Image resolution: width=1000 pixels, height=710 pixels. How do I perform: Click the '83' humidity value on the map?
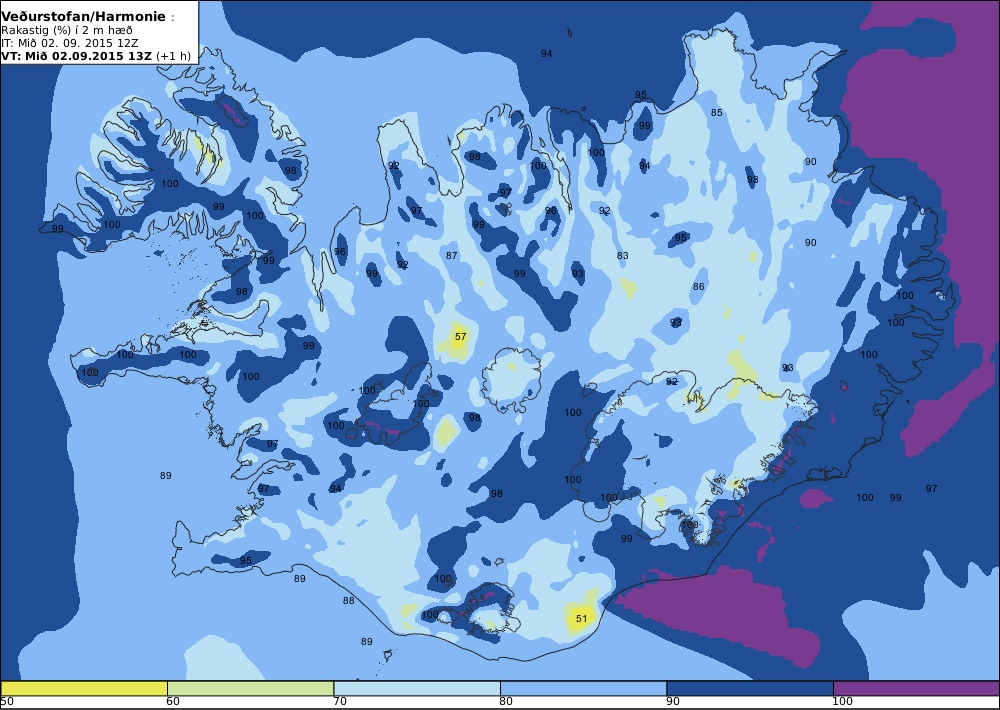pyautogui.click(x=622, y=255)
